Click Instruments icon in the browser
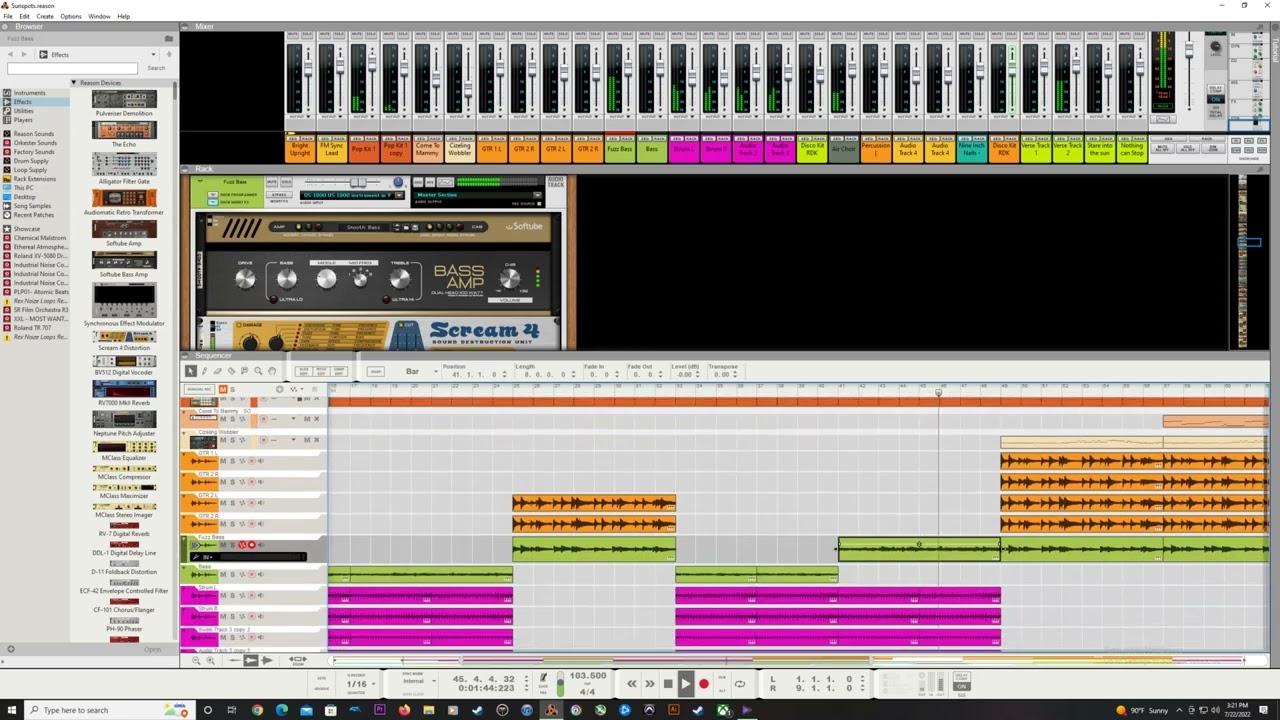Screen dimensions: 1280x720 [7, 93]
